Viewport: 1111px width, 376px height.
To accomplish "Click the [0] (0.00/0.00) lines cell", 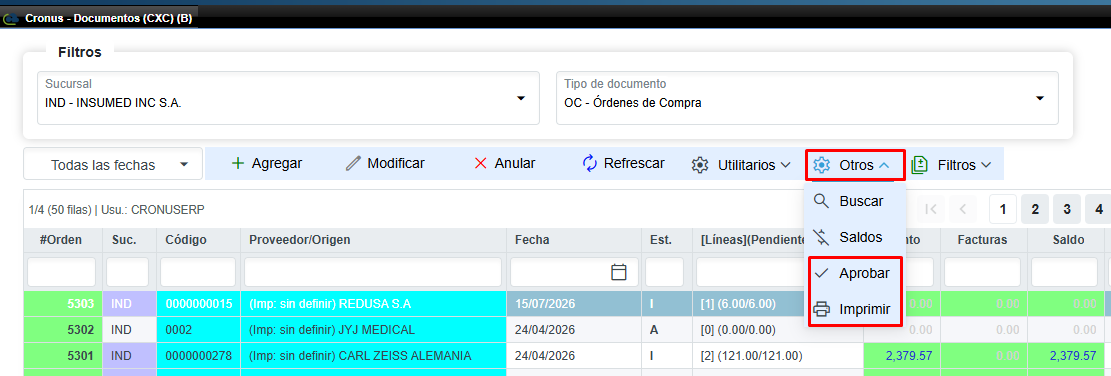I will point(748,330).
